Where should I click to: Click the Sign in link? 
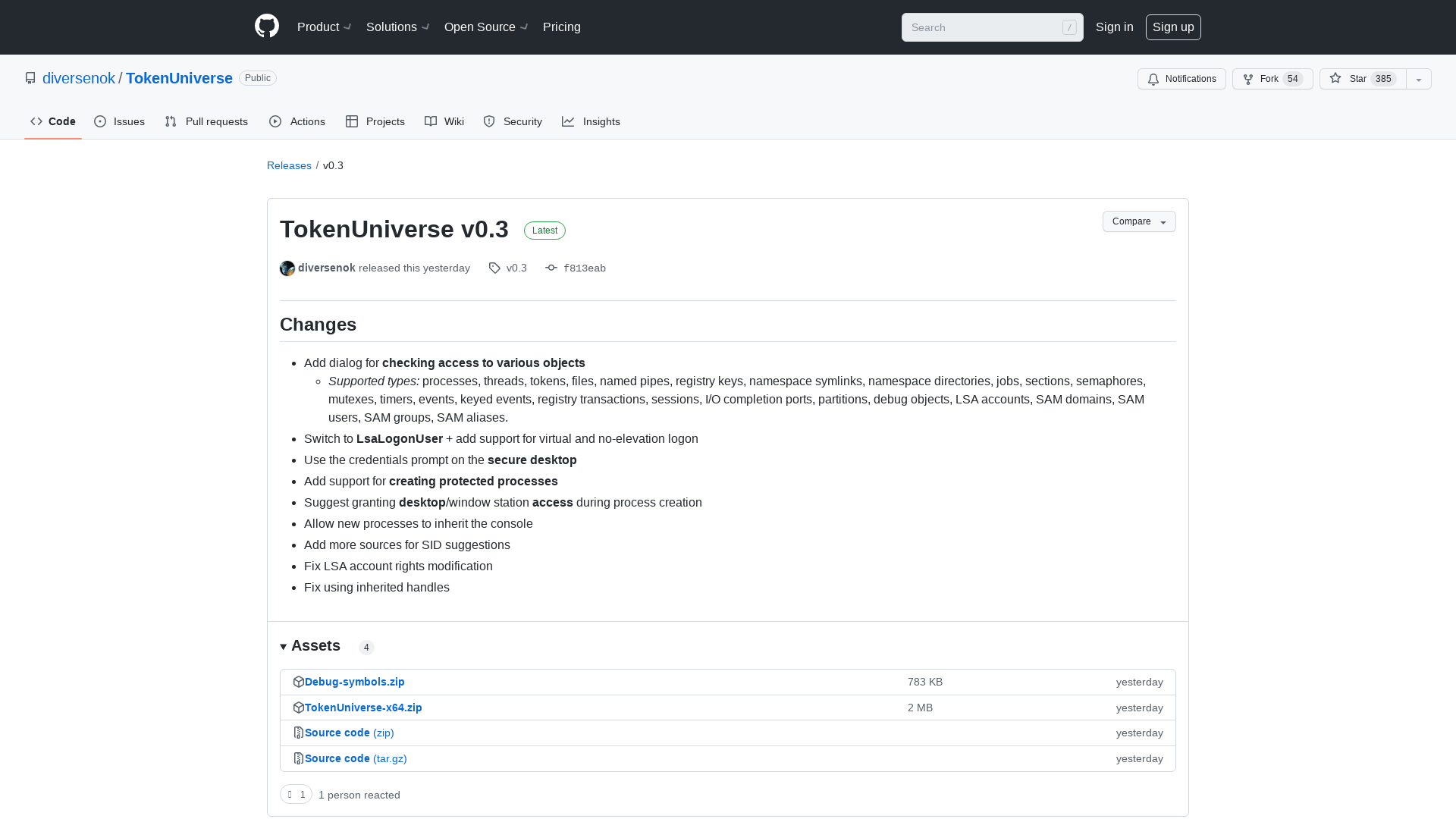coord(1115,27)
